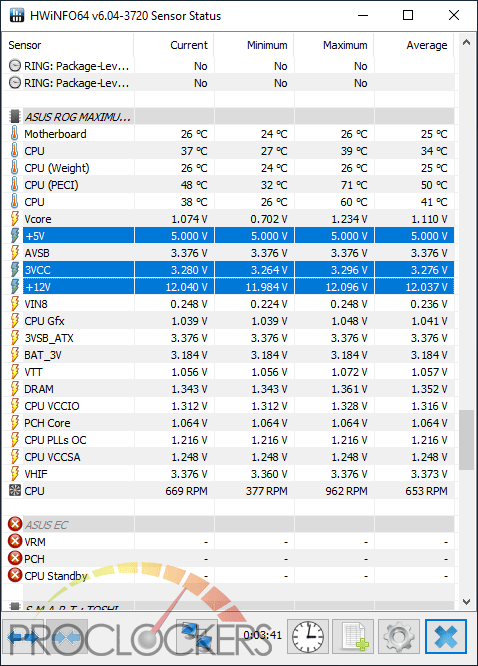Click the fan icon beside CPU RPM
The image size is (478, 666).
(15, 490)
